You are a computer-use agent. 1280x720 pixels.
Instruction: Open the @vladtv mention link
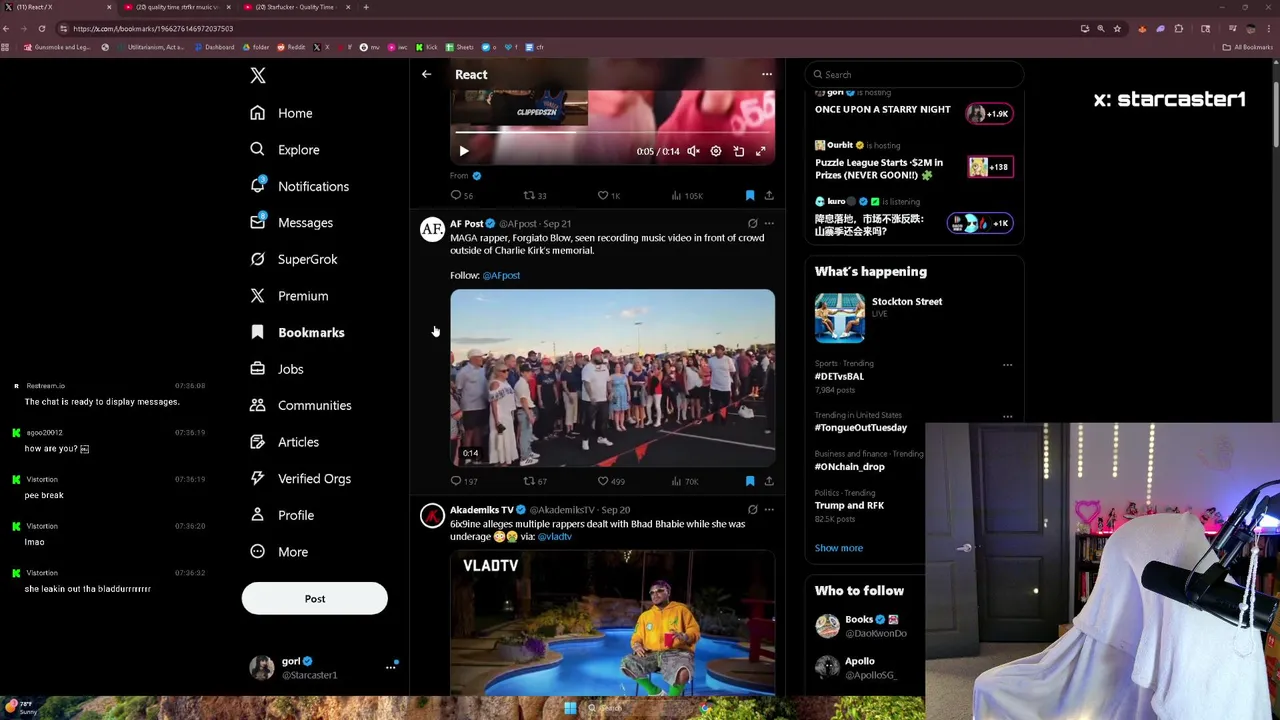pyautogui.click(x=554, y=537)
